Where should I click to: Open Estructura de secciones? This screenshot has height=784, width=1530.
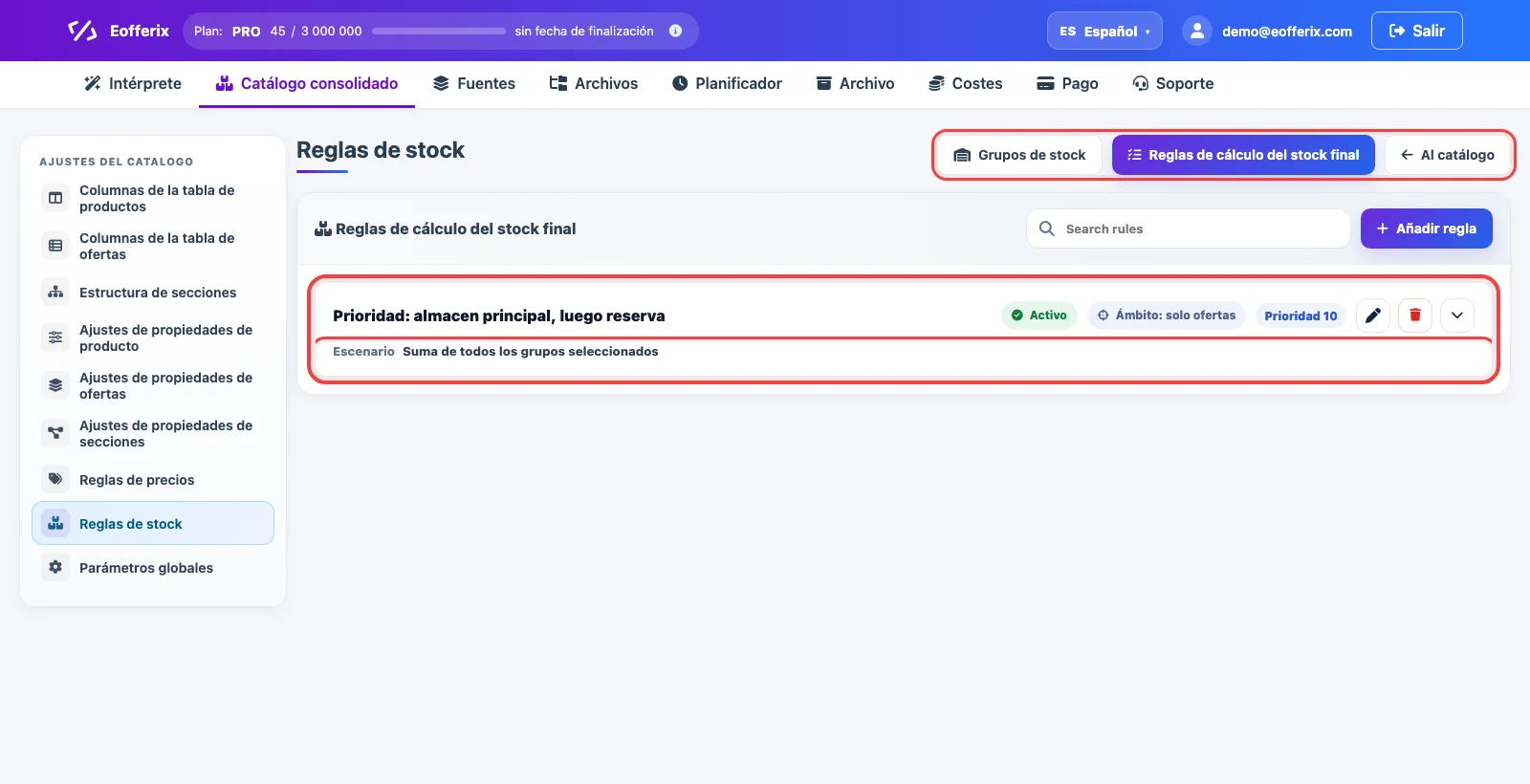click(153, 293)
